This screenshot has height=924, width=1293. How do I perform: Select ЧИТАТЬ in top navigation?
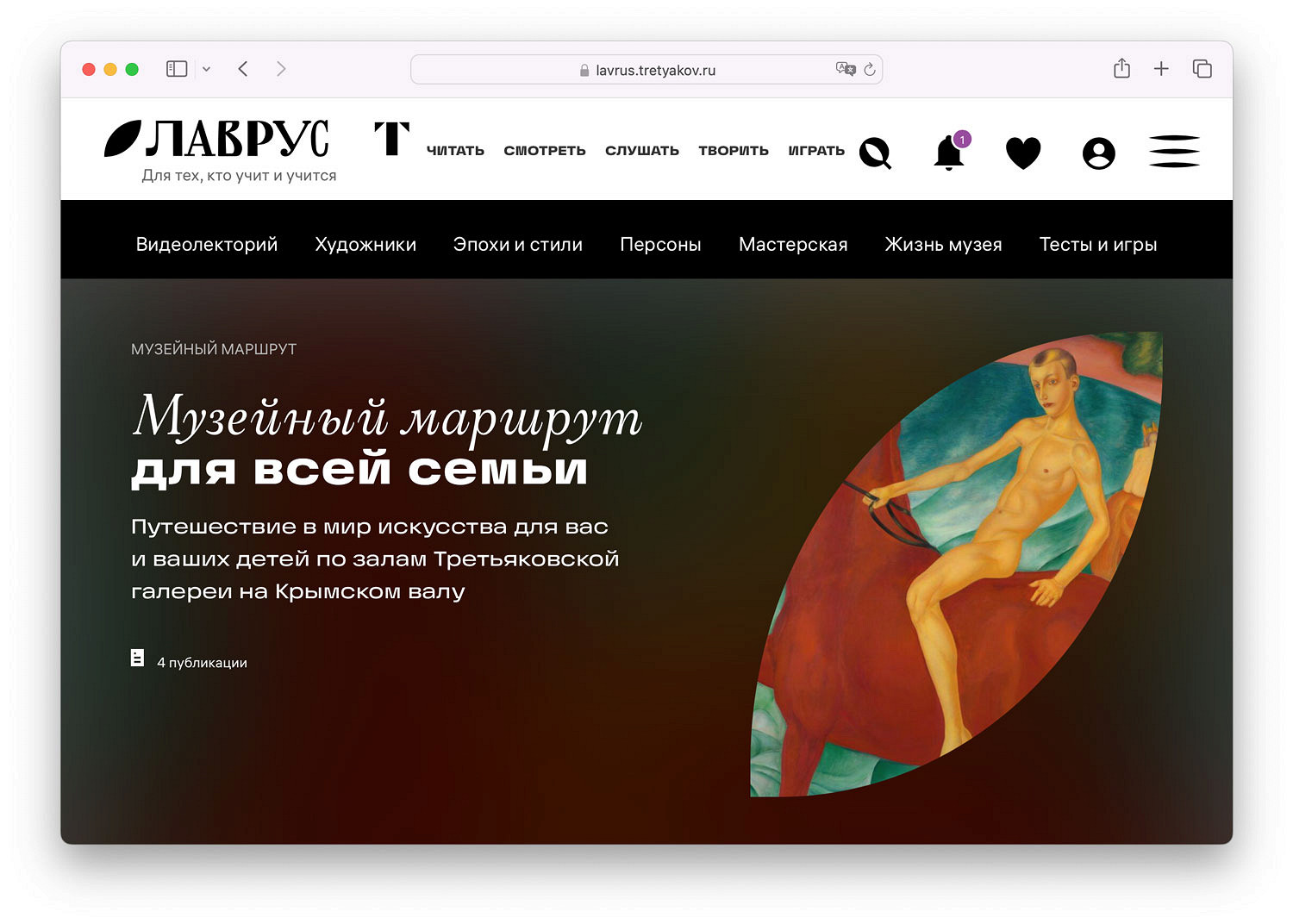coord(455,151)
